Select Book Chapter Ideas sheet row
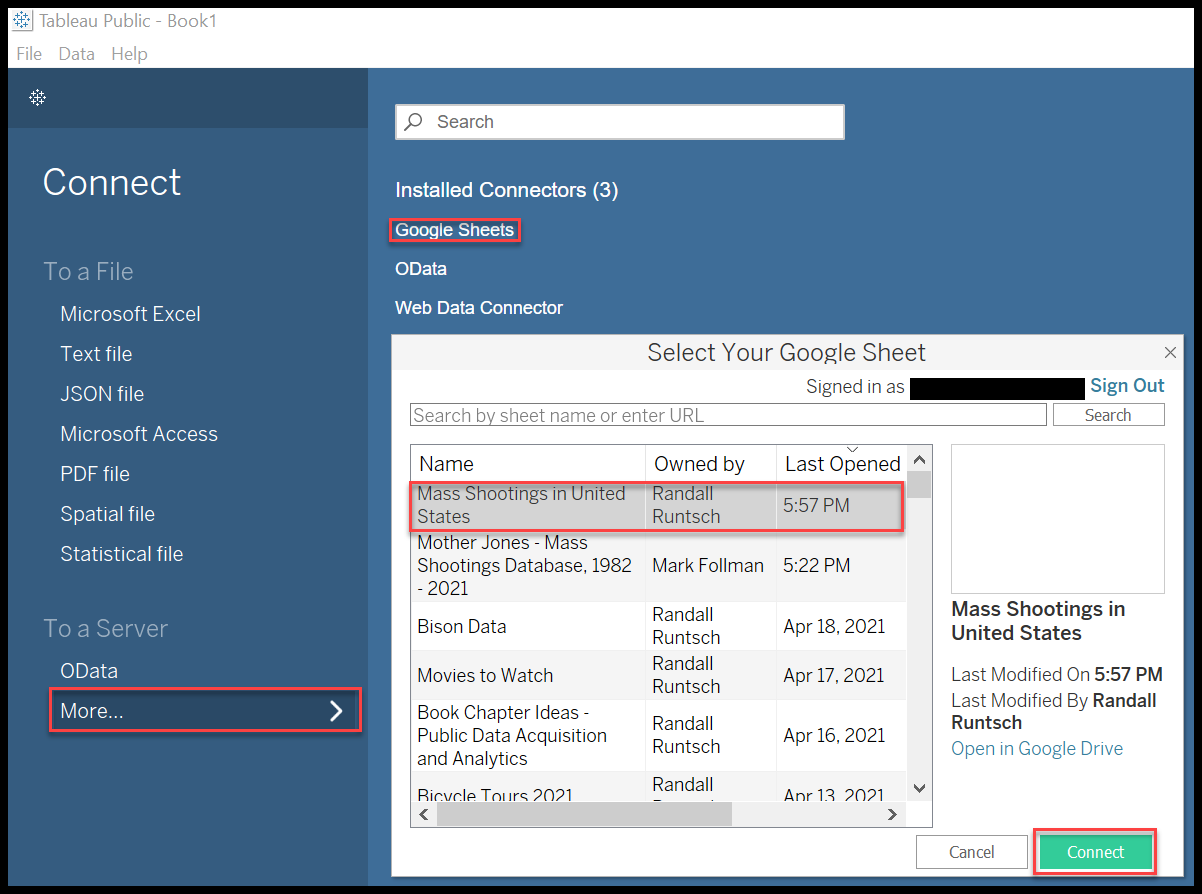 point(659,735)
